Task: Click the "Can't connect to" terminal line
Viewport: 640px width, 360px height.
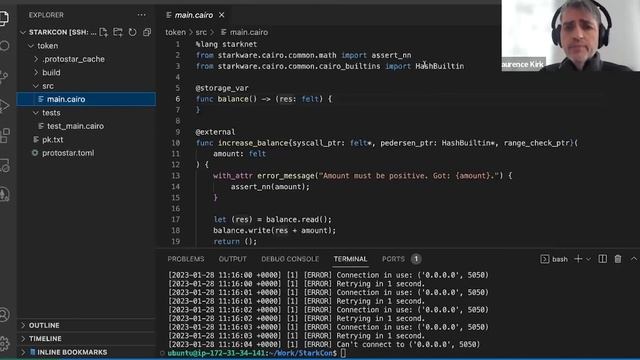Action: click(324, 344)
